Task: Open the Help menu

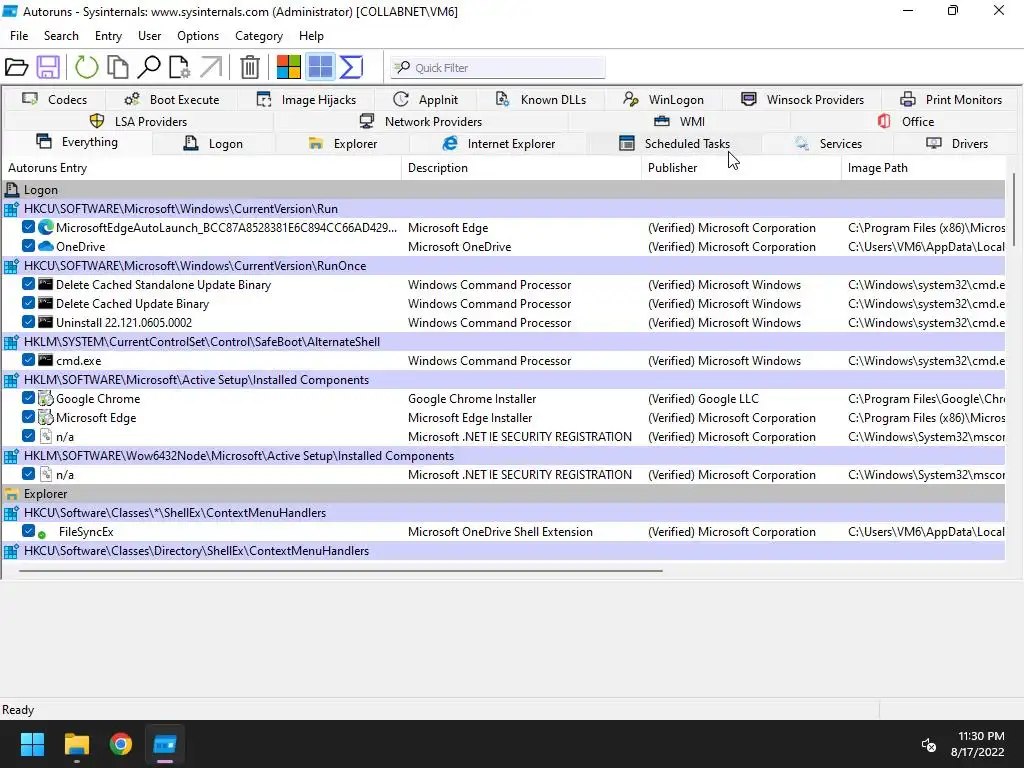Action: click(311, 36)
